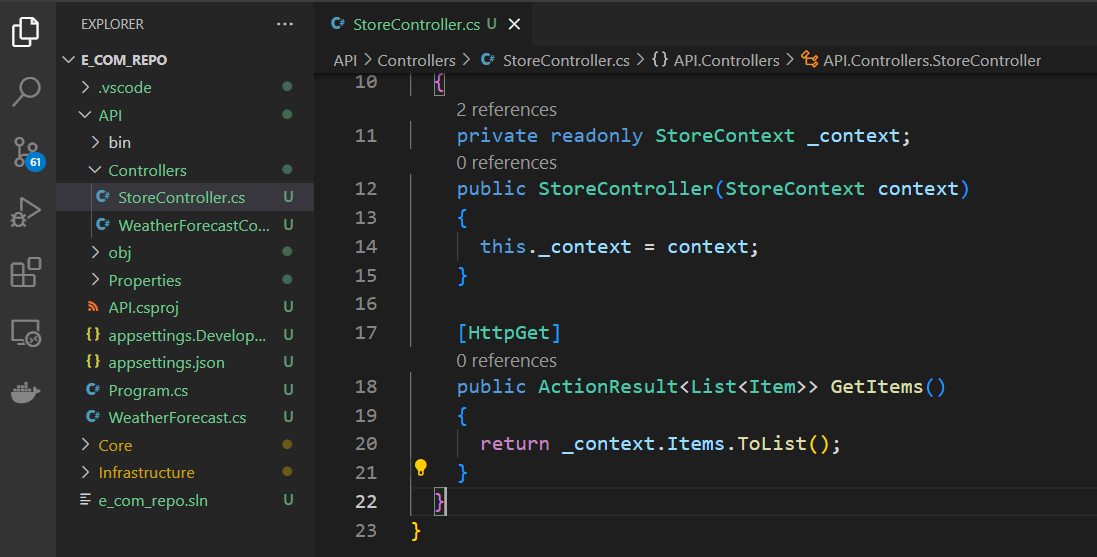
Task: Click line number 20 in the gutter
Action: 366,444
